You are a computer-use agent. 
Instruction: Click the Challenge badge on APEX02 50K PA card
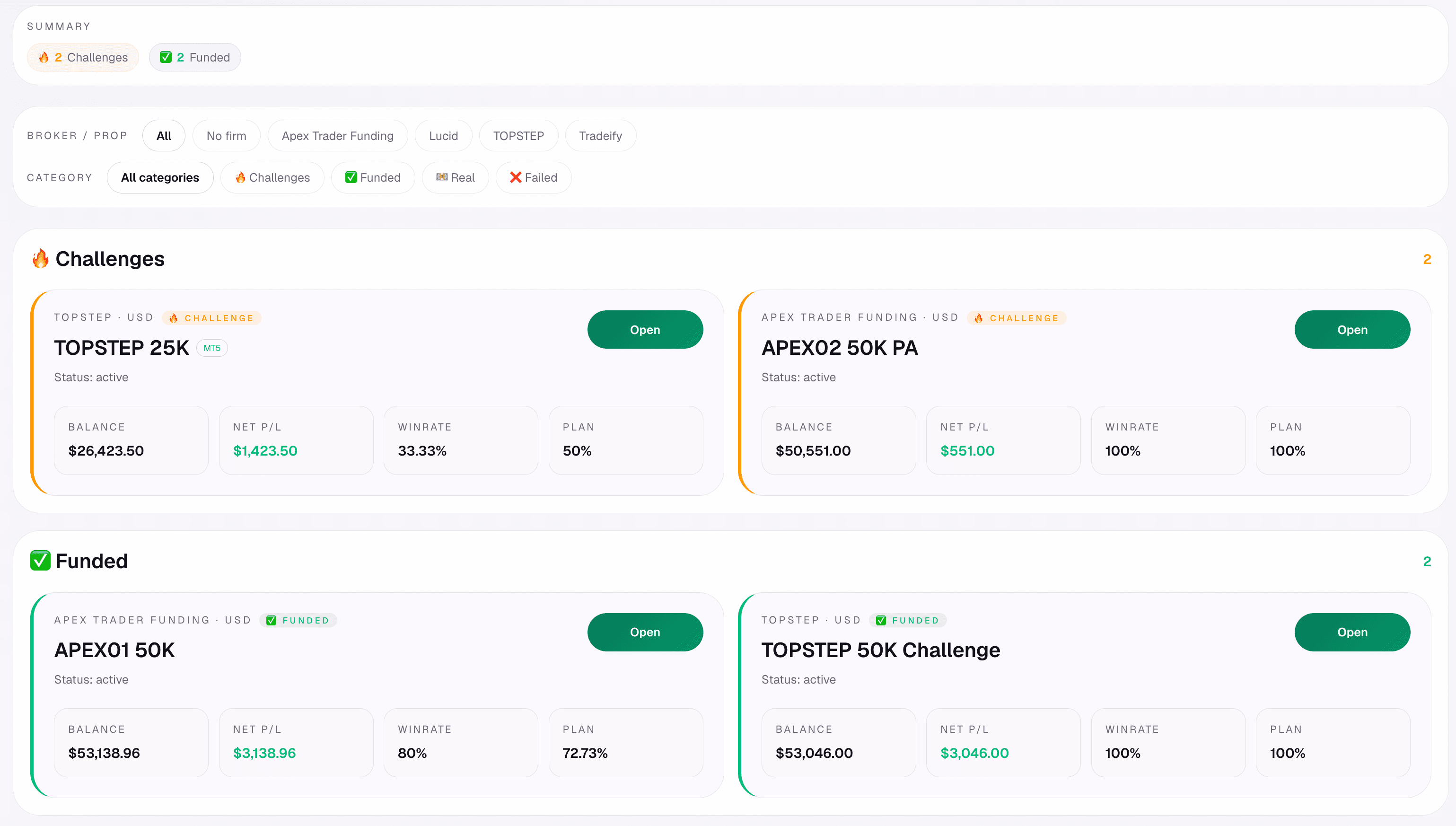coord(1017,318)
